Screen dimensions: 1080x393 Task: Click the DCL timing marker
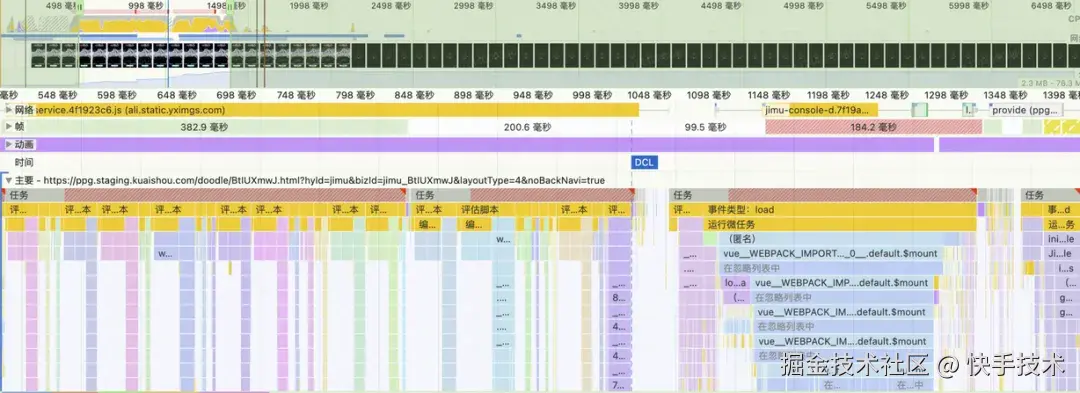pos(644,162)
